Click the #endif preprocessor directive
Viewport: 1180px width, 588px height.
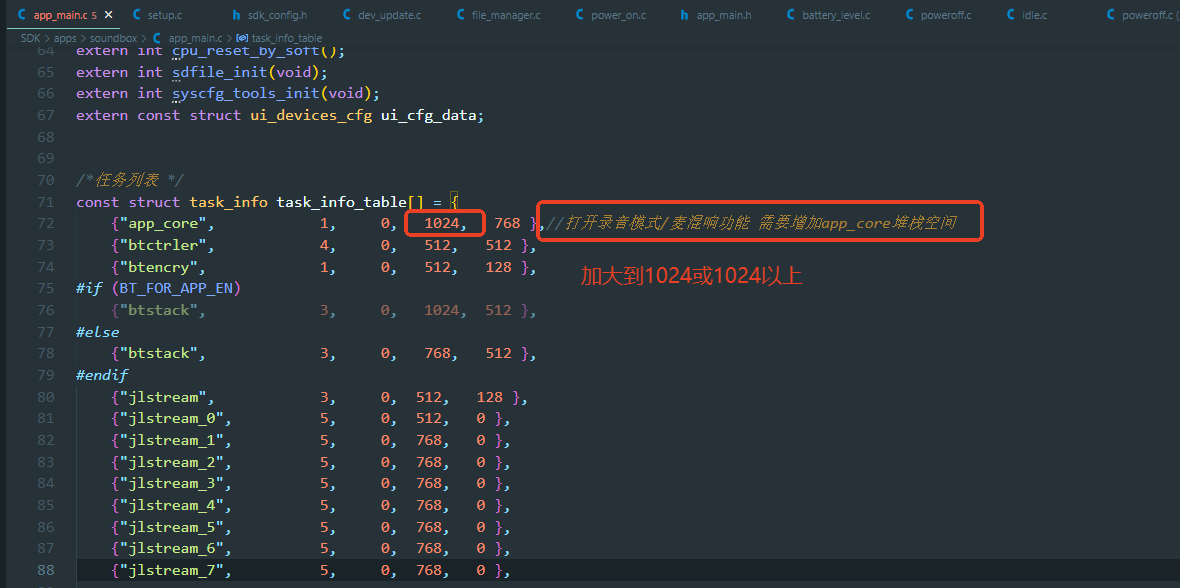pyautogui.click(x=102, y=375)
